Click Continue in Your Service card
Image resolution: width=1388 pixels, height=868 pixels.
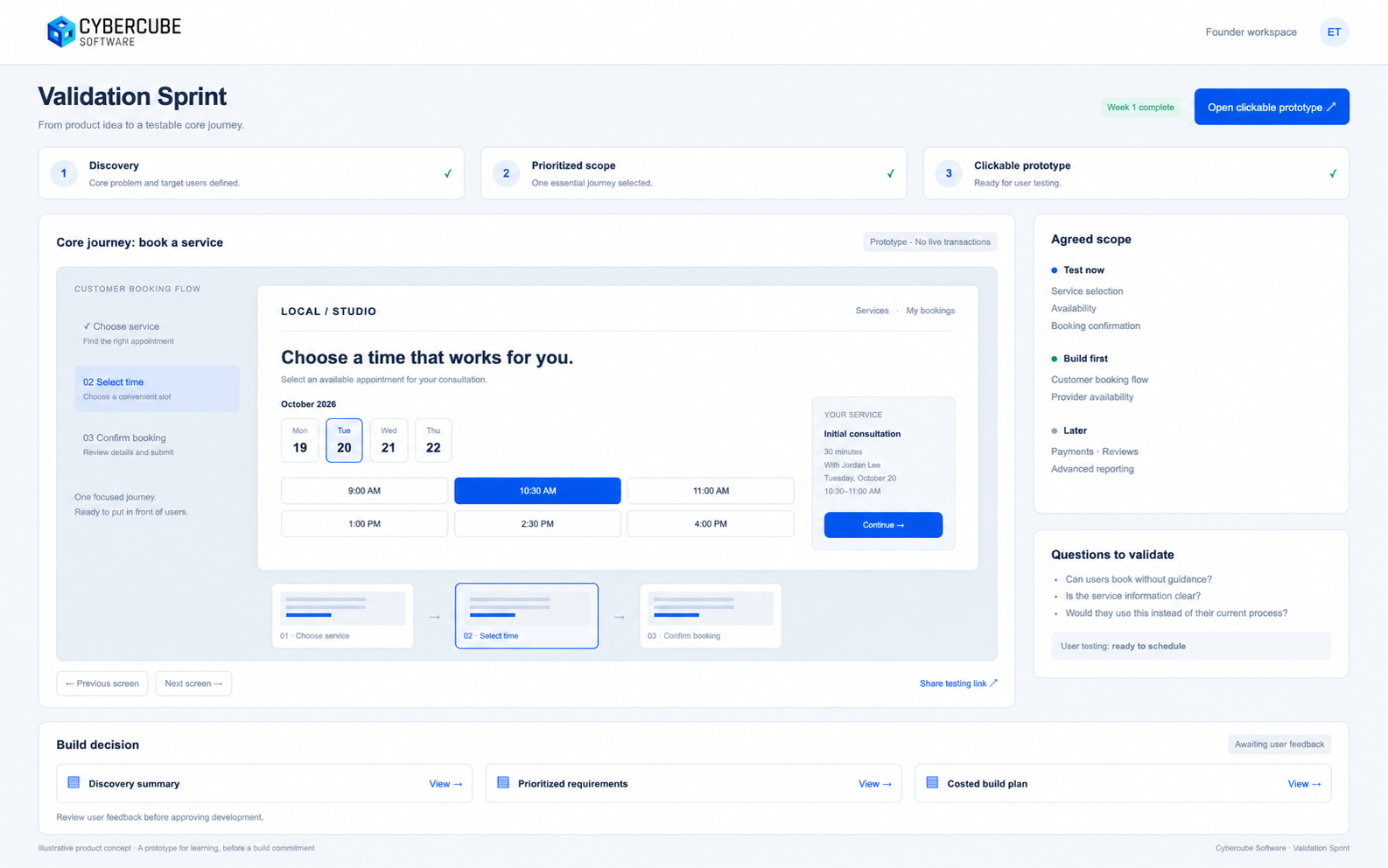[883, 525]
